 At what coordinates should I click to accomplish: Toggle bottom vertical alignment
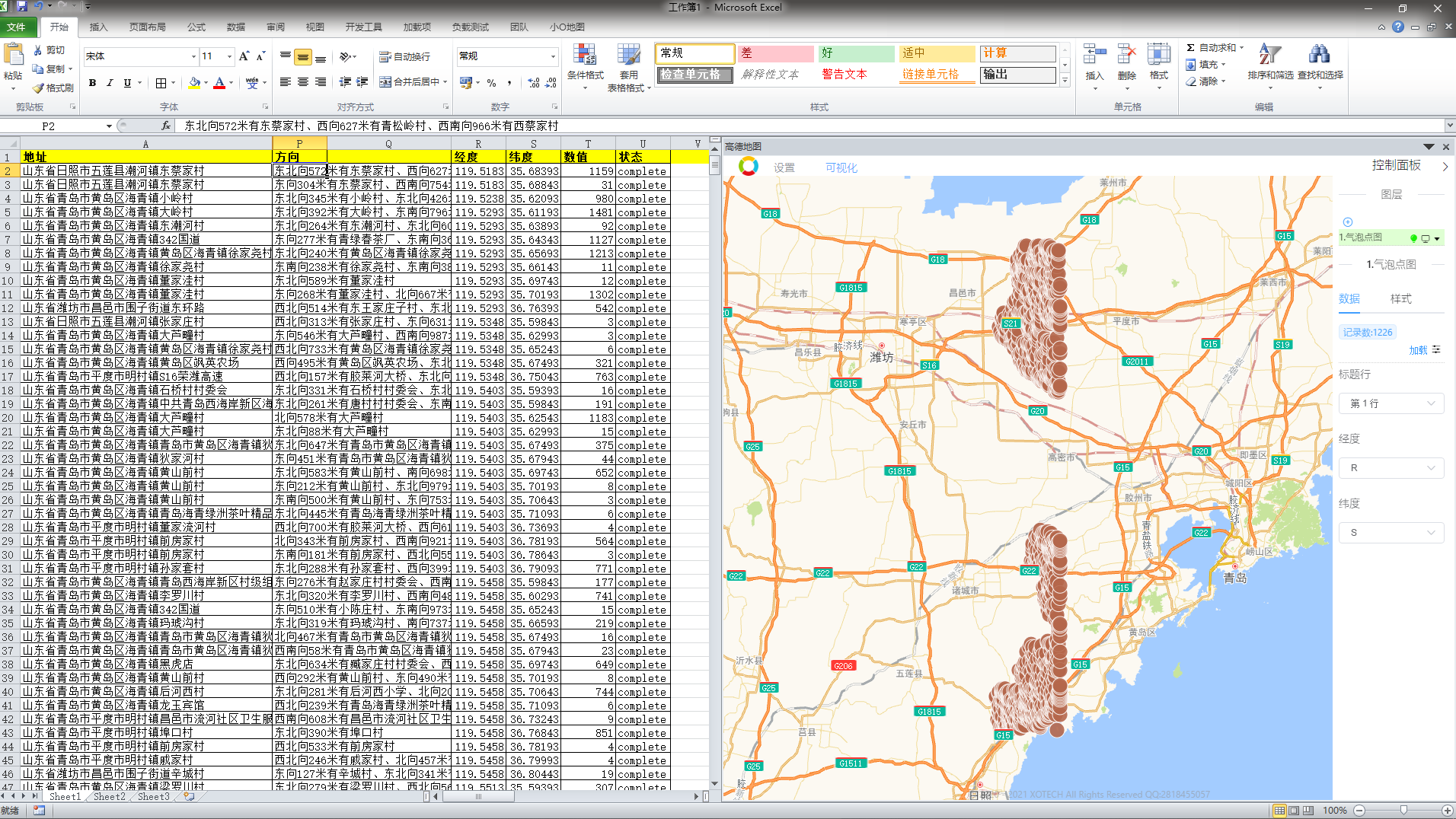point(321,56)
